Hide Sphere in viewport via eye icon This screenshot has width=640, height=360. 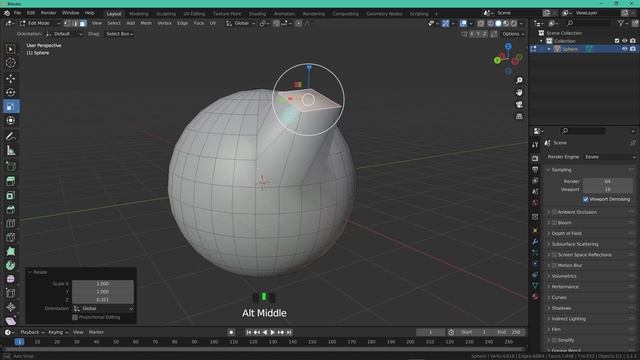pos(624,49)
